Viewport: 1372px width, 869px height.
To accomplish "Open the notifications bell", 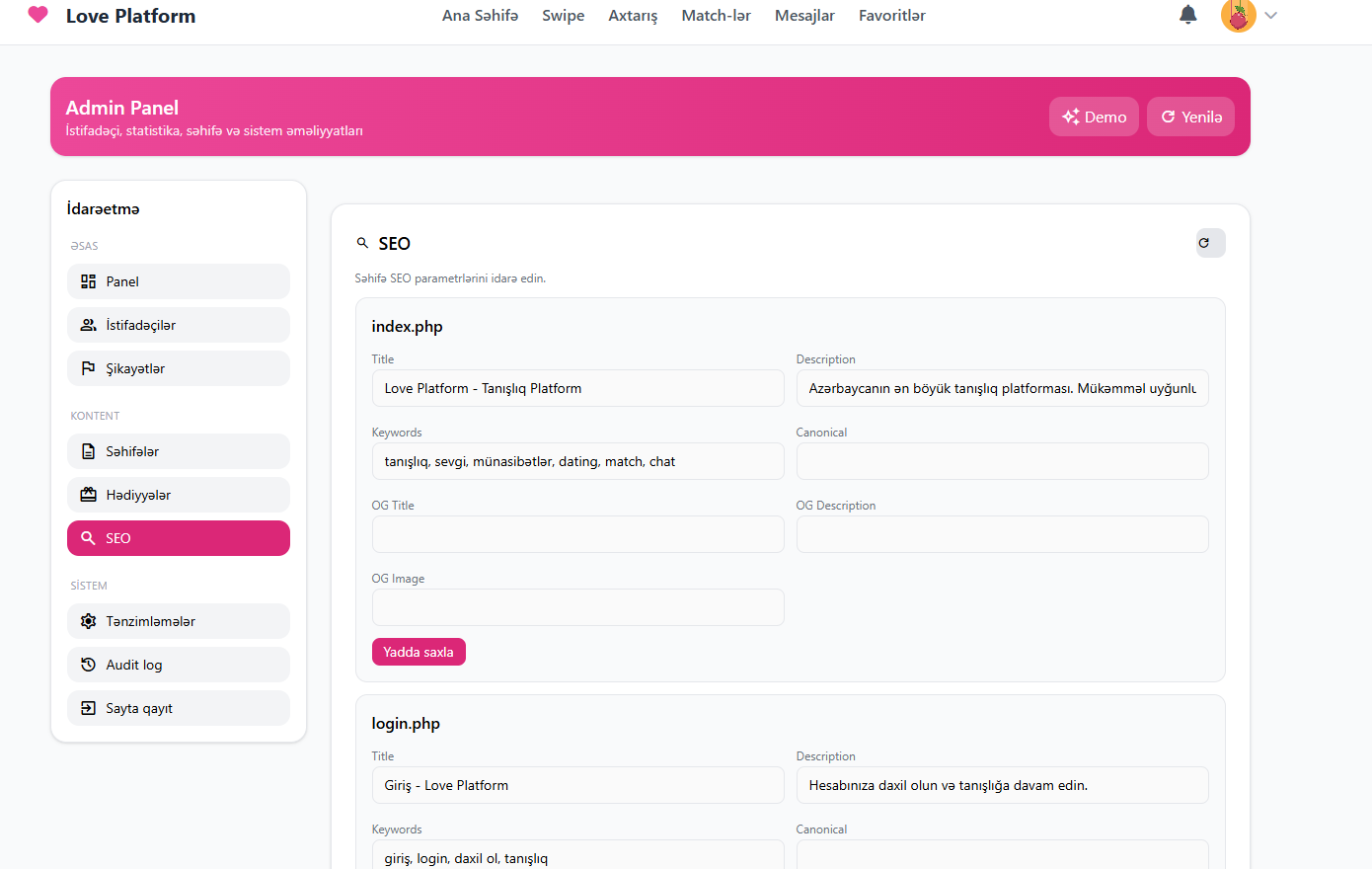I will click(x=1188, y=15).
